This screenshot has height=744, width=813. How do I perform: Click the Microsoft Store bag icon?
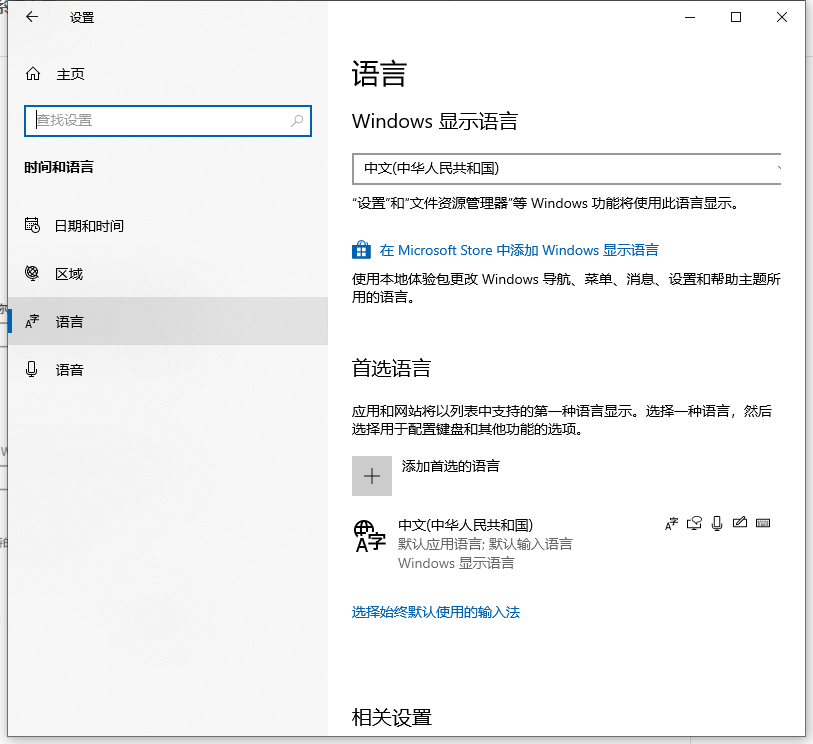[361, 250]
